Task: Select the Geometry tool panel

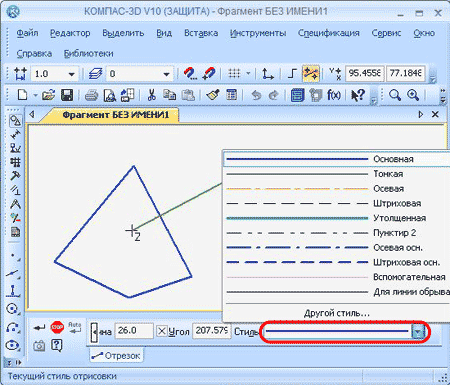Action: pyautogui.click(x=15, y=120)
